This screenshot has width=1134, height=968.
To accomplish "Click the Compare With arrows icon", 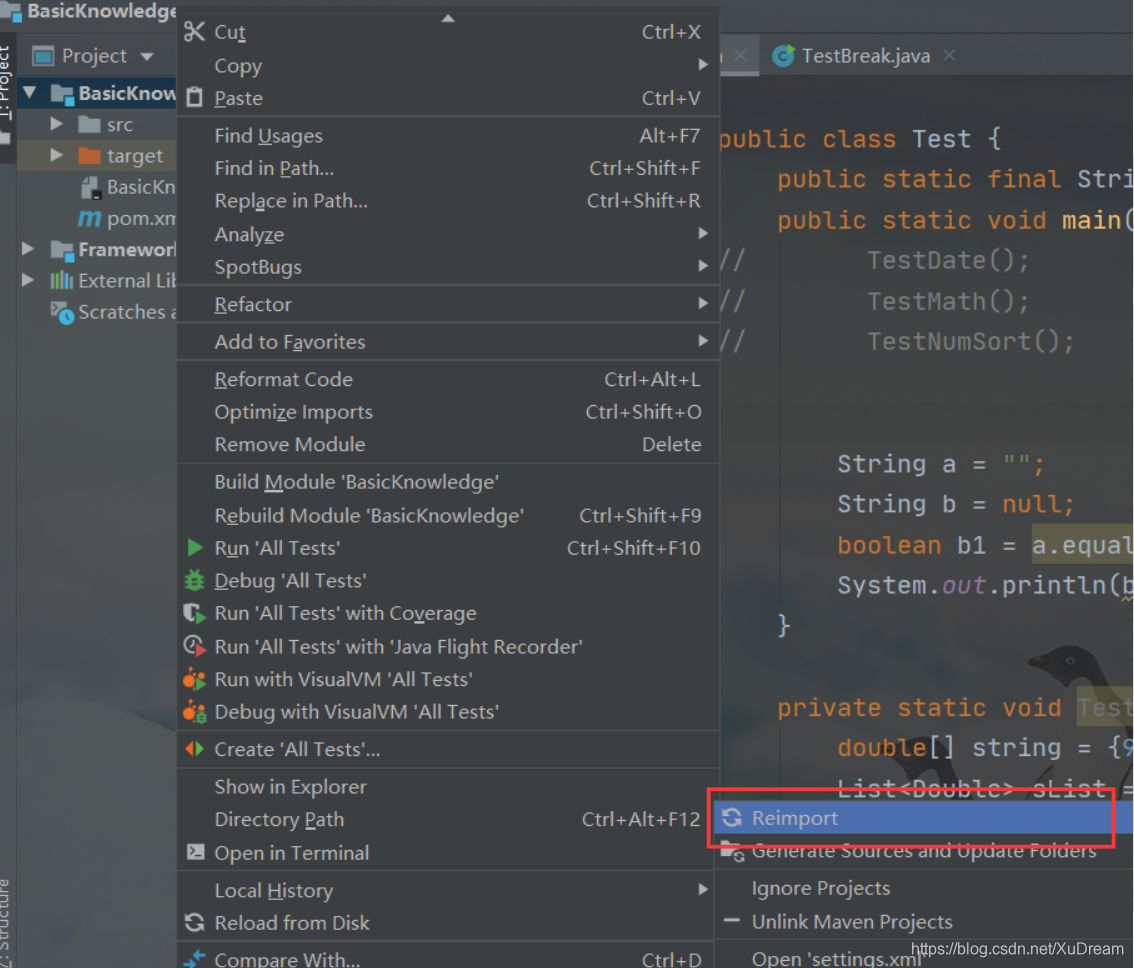I will (x=194, y=959).
